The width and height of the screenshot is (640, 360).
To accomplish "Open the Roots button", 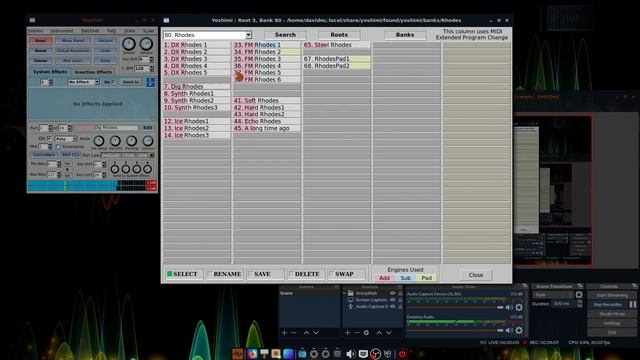I will tap(339, 35).
